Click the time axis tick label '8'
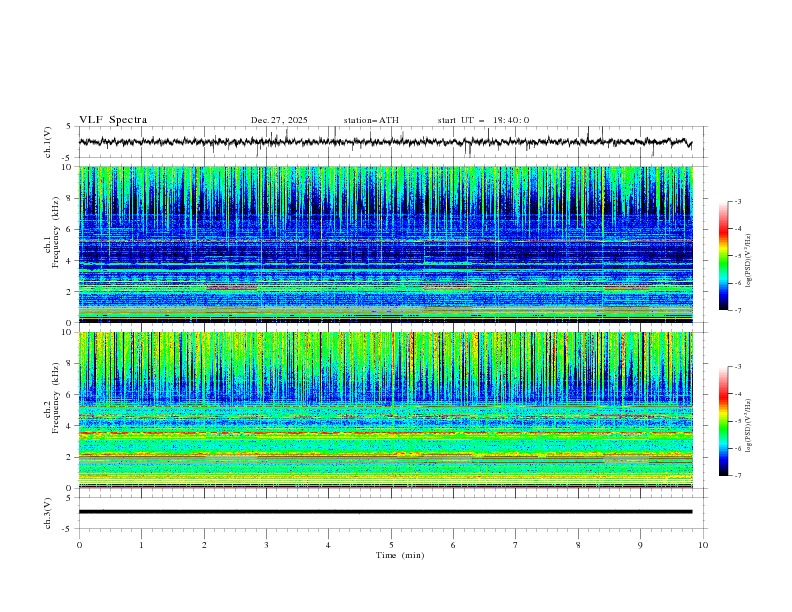The height and width of the screenshot is (612, 792). click(x=578, y=545)
